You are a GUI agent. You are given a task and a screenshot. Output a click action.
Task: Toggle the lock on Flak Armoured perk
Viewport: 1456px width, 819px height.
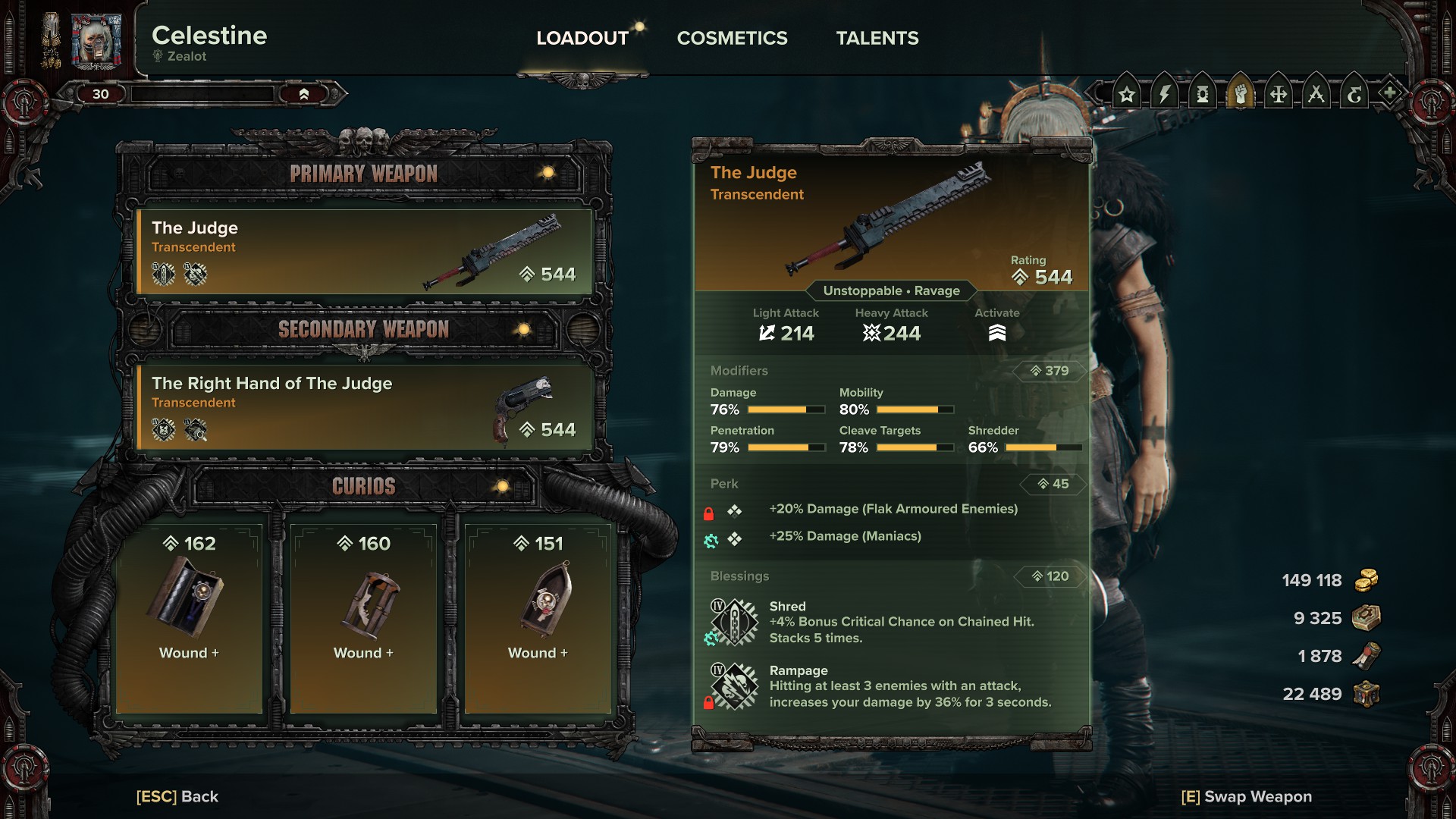tap(708, 513)
